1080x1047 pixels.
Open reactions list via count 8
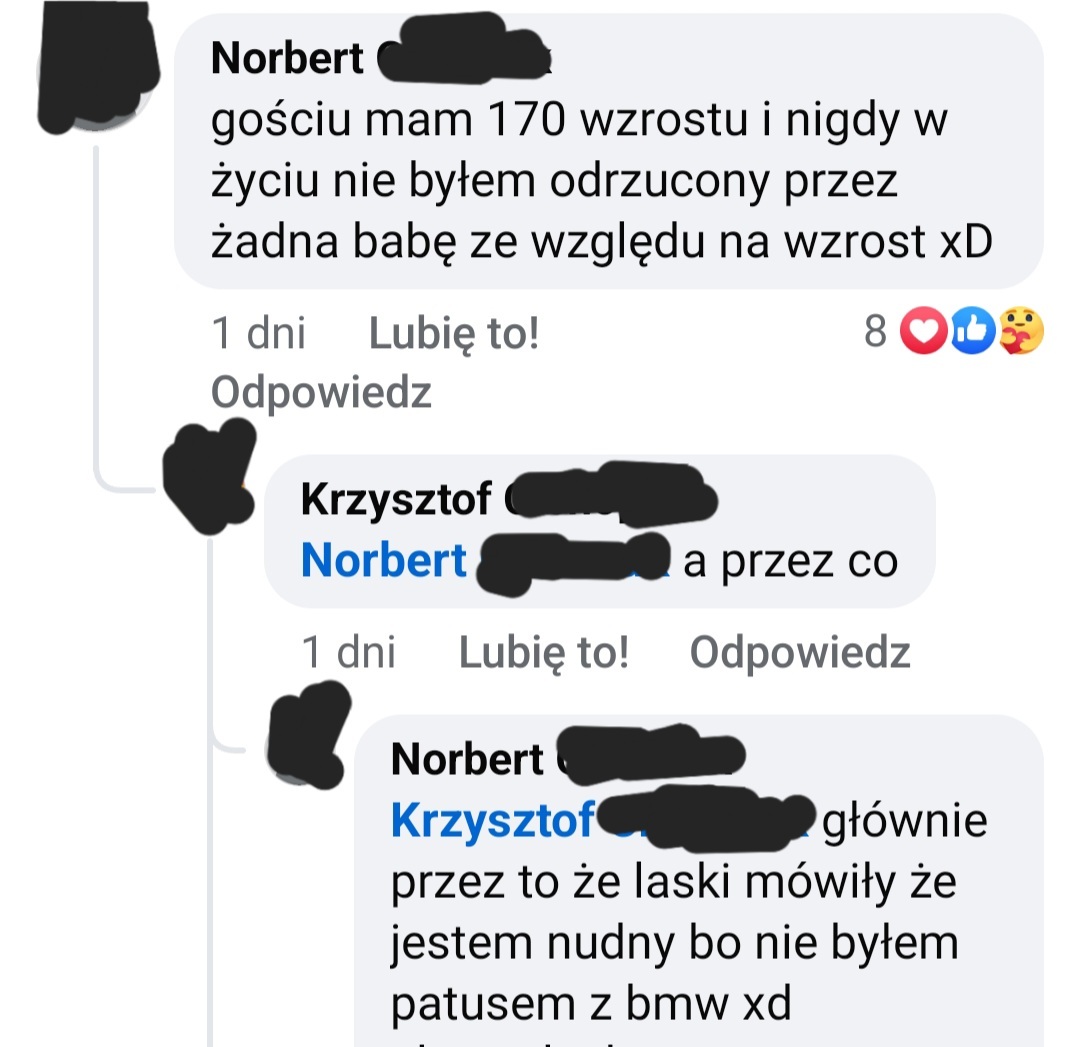click(x=875, y=331)
